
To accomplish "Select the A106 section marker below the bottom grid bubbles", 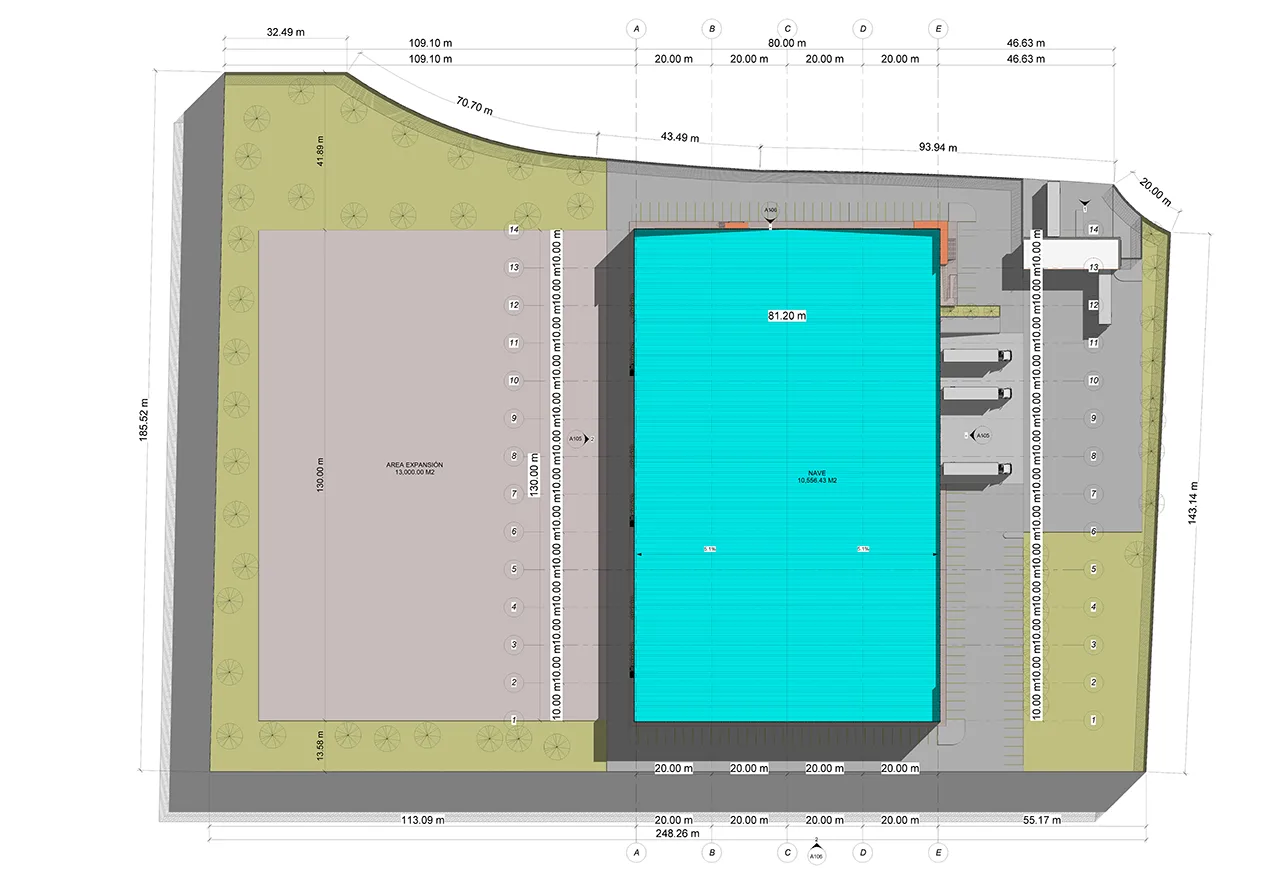I will tap(816, 853).
